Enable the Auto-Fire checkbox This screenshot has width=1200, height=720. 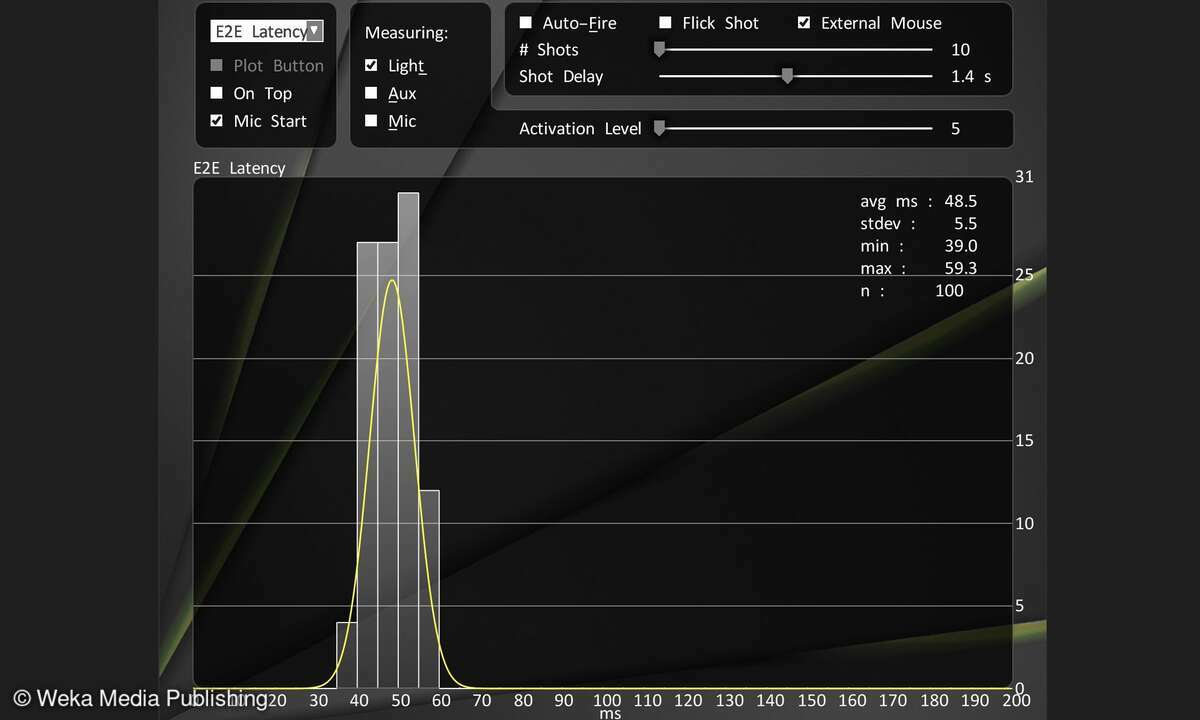point(526,23)
